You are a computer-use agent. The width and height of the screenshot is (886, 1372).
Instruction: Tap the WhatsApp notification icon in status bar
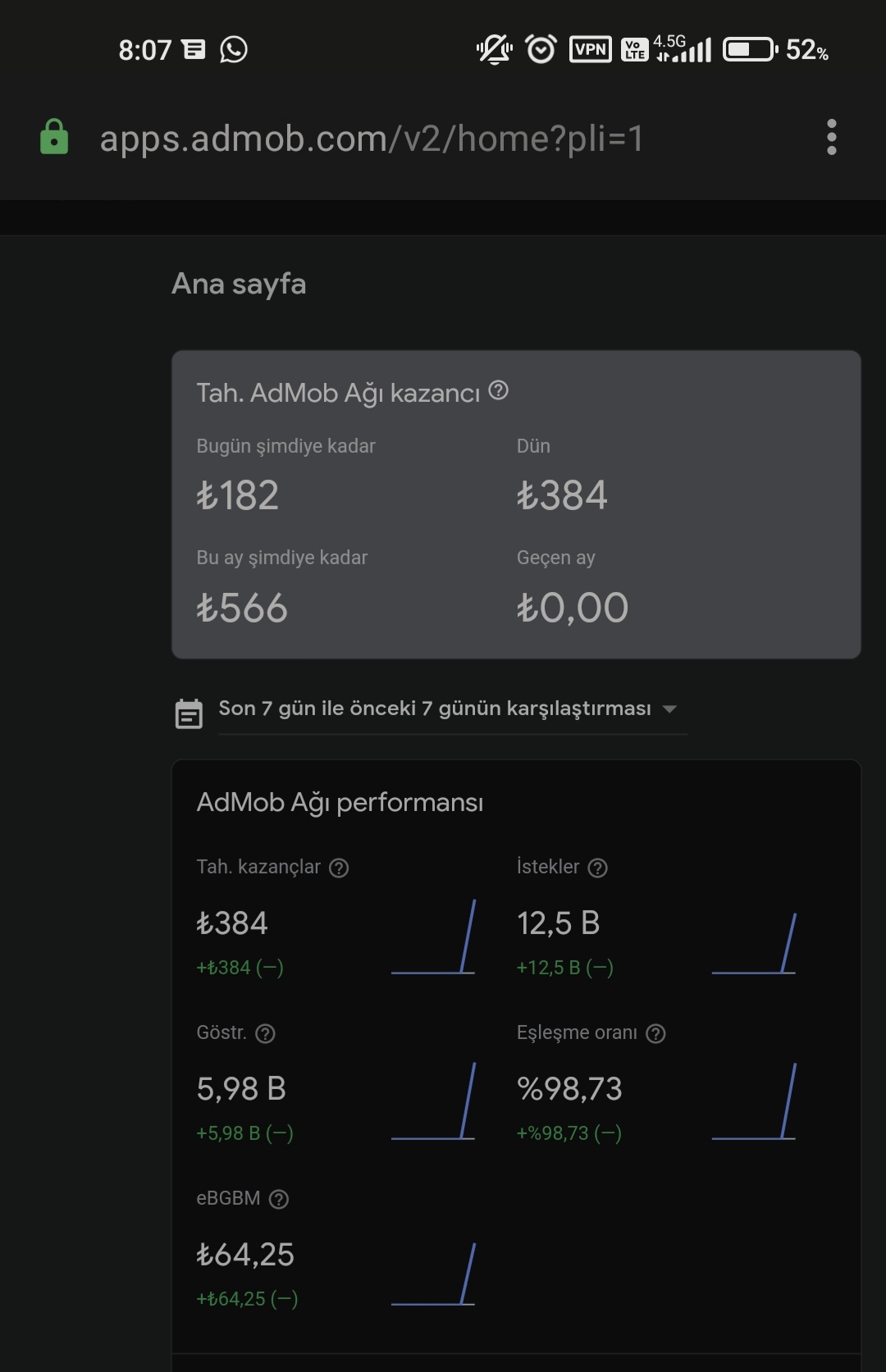234,50
